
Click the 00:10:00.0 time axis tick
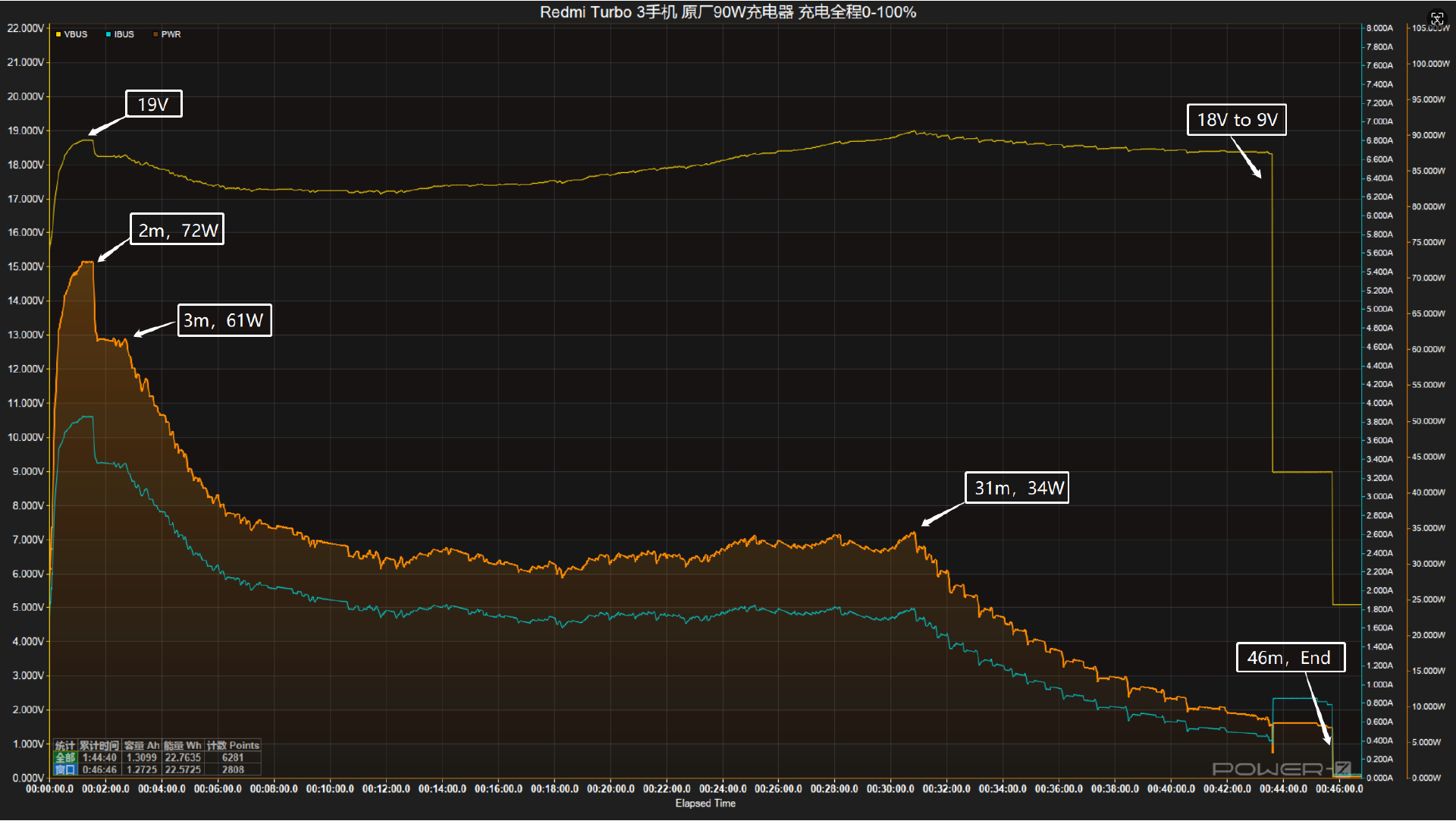330,789
